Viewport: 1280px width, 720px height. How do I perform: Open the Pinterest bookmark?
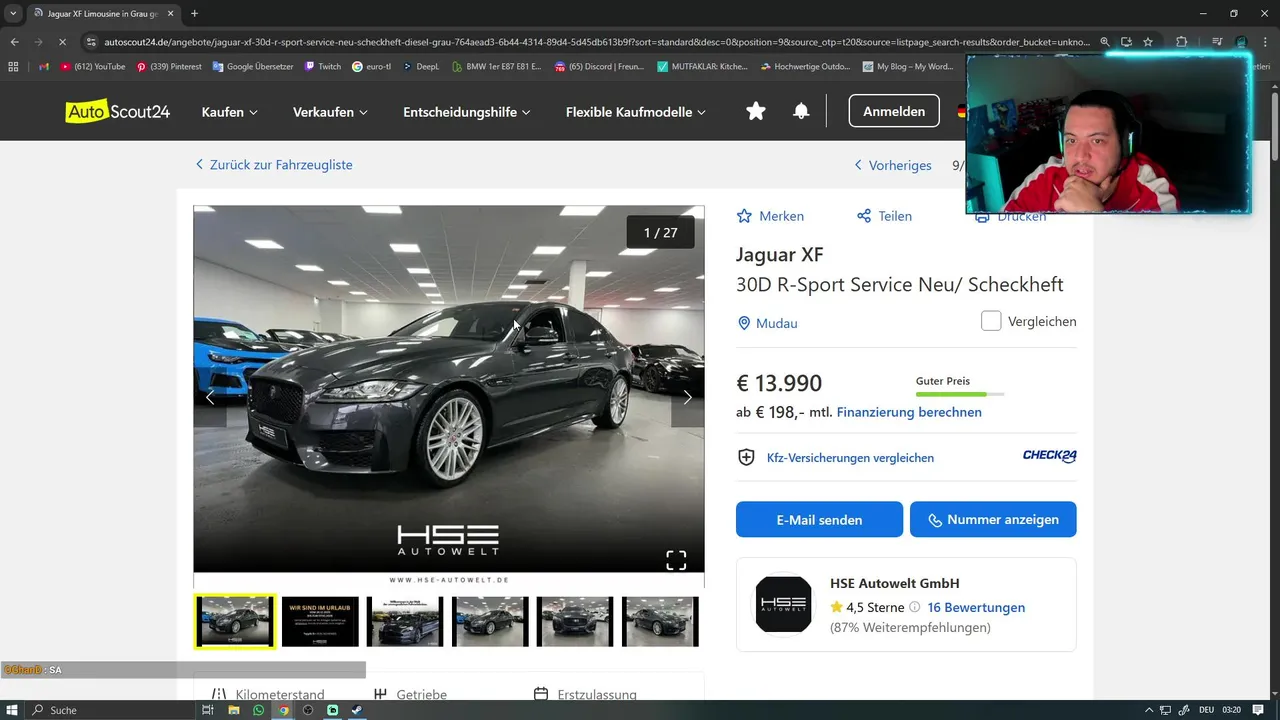(168, 67)
